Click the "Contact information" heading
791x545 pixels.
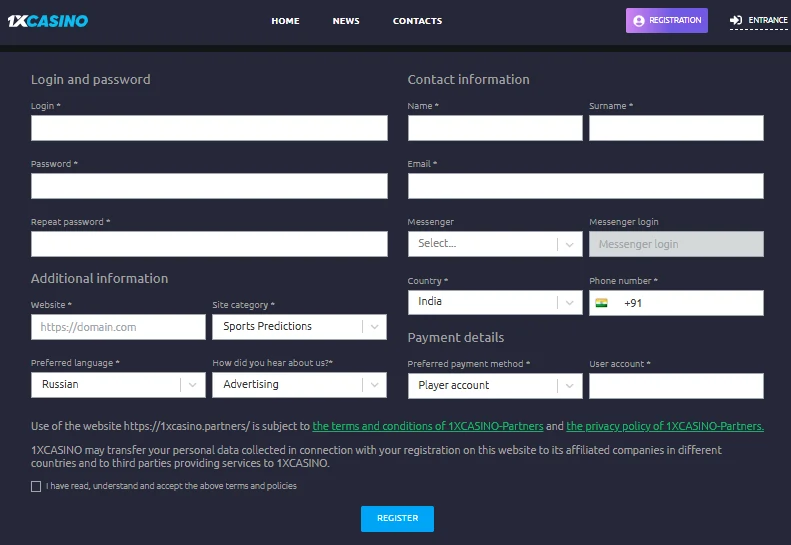(469, 80)
